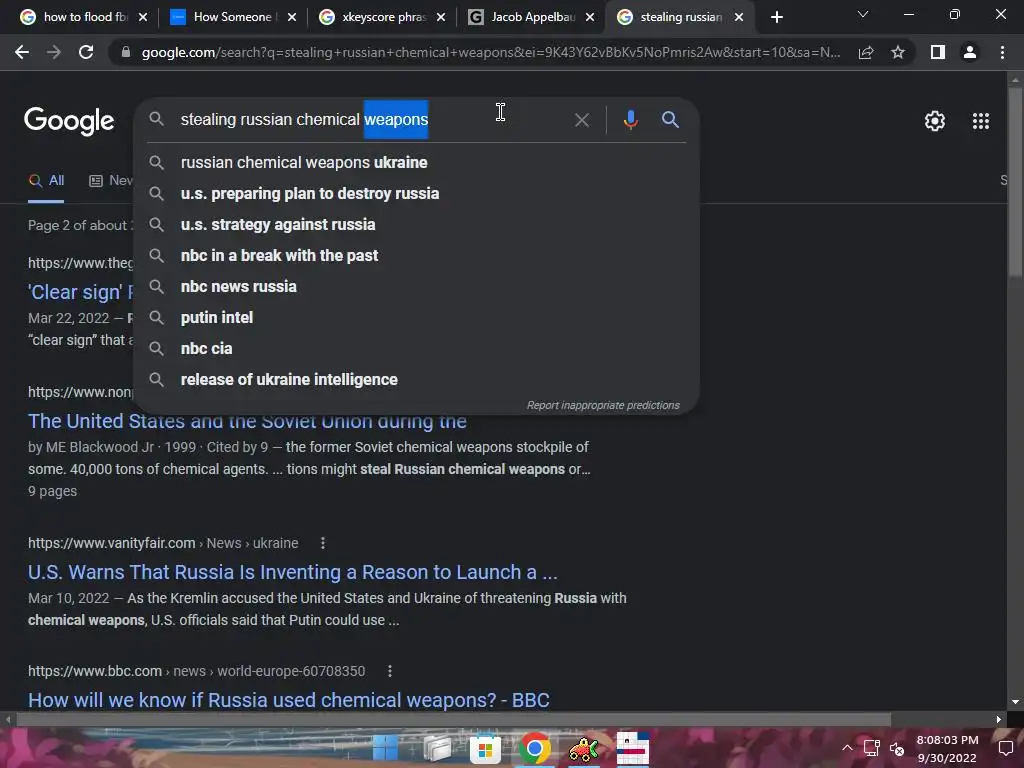
Task: Share this page from the address bar
Action: click(866, 52)
